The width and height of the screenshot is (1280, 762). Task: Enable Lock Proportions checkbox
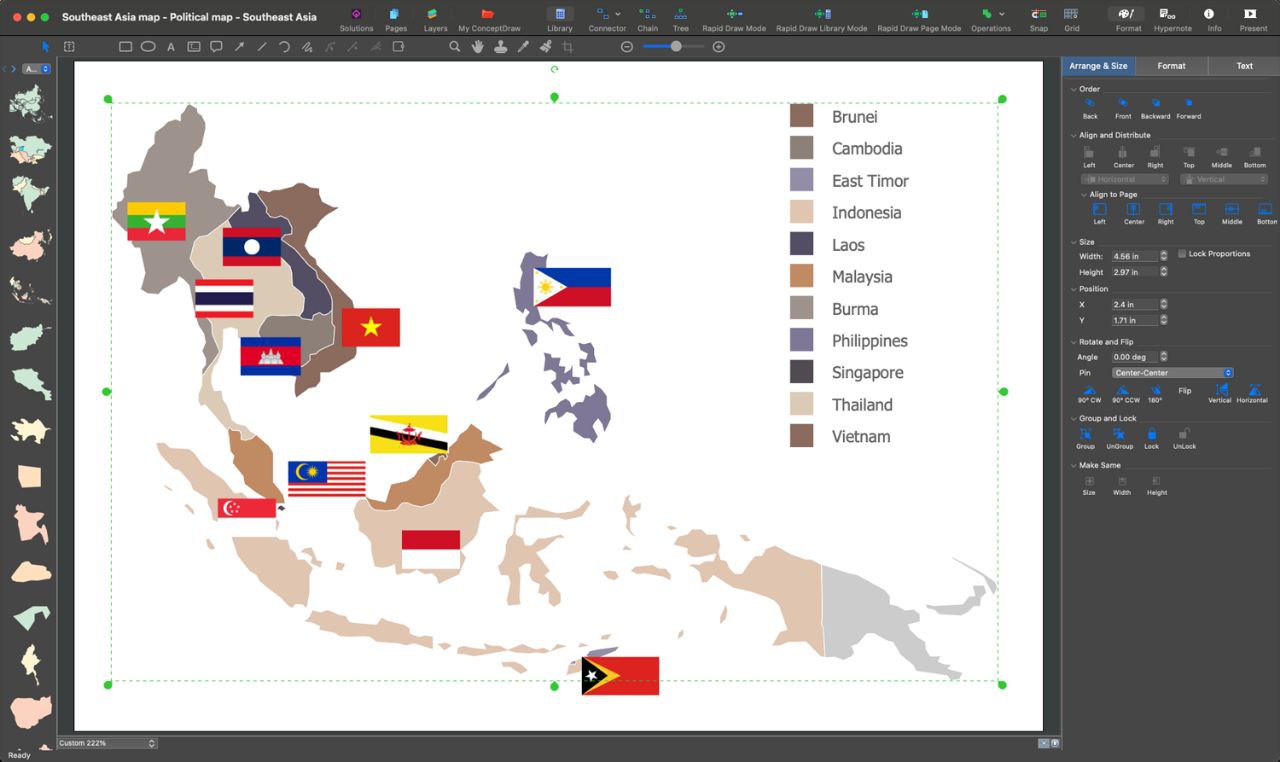[1182, 254]
